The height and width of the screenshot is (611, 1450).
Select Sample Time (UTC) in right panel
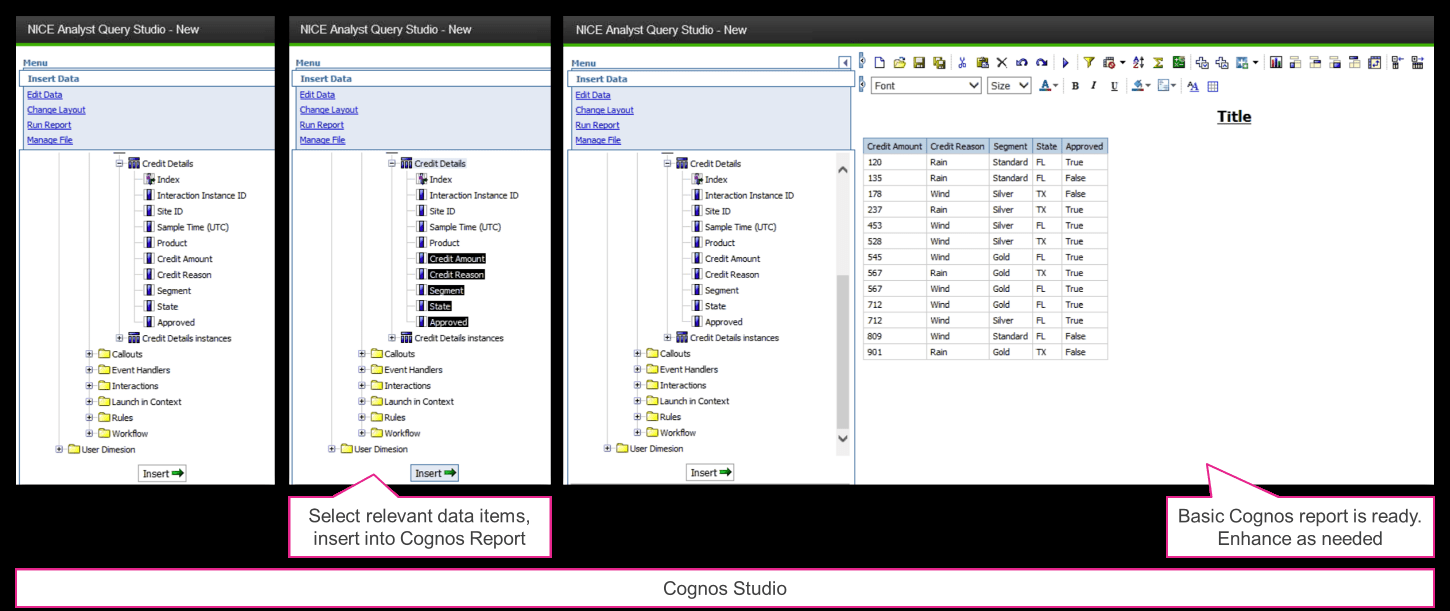coord(740,227)
